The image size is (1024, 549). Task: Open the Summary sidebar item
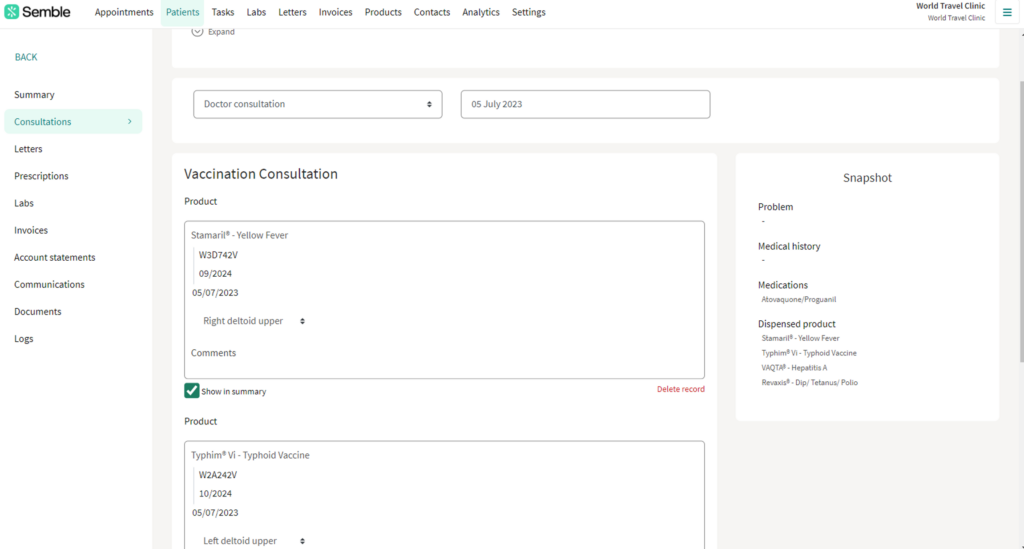tap(34, 95)
